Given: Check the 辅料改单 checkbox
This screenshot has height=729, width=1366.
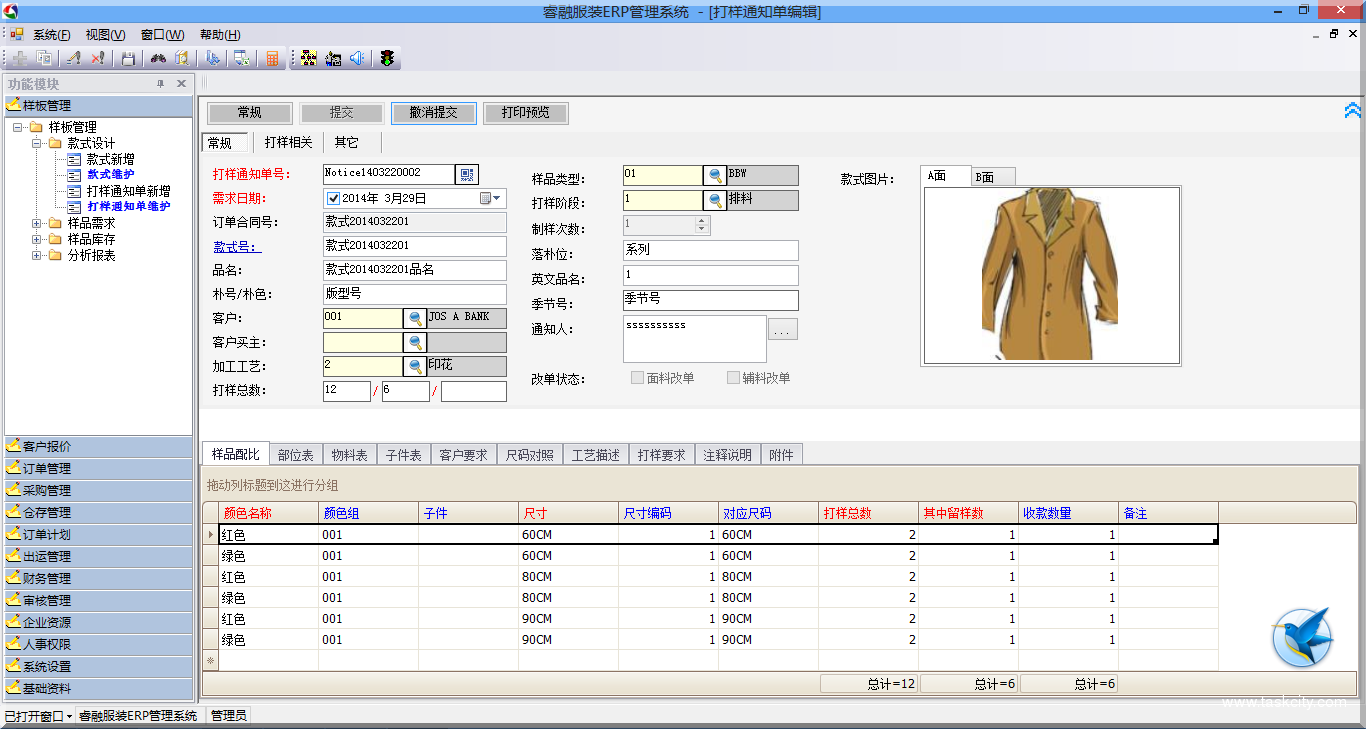Looking at the screenshot, I should [733, 378].
